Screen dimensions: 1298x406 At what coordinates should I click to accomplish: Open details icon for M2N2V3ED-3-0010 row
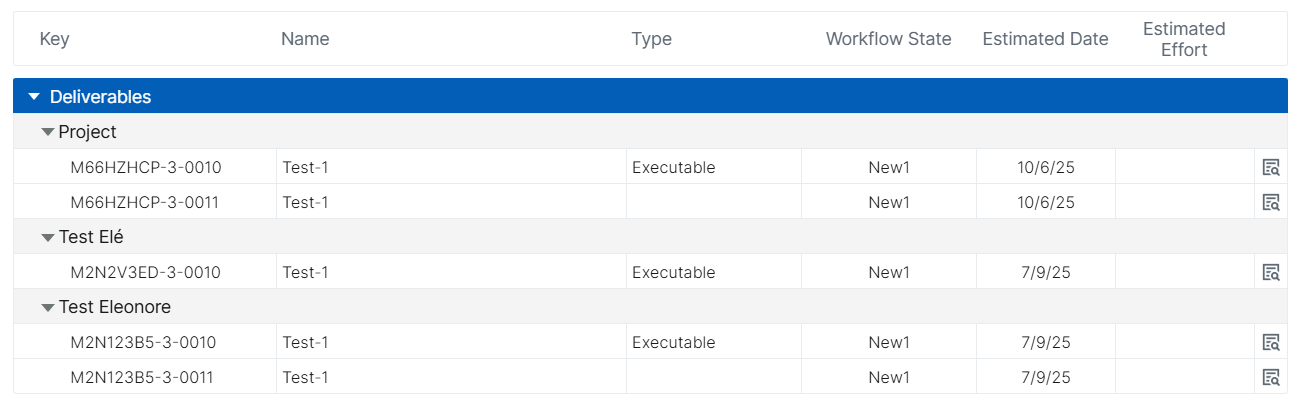(x=1271, y=272)
